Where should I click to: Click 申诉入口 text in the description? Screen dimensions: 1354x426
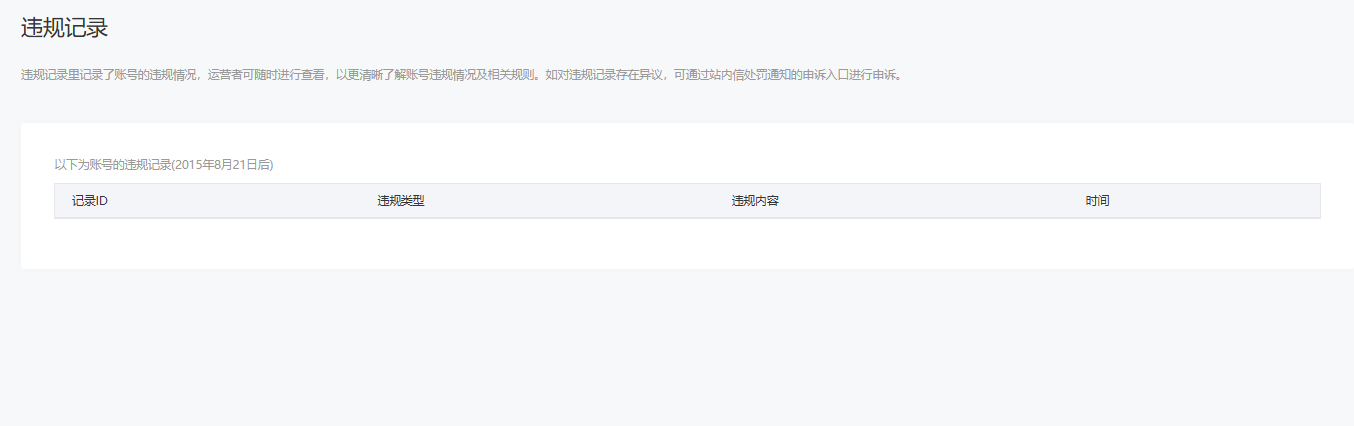(x=824, y=75)
